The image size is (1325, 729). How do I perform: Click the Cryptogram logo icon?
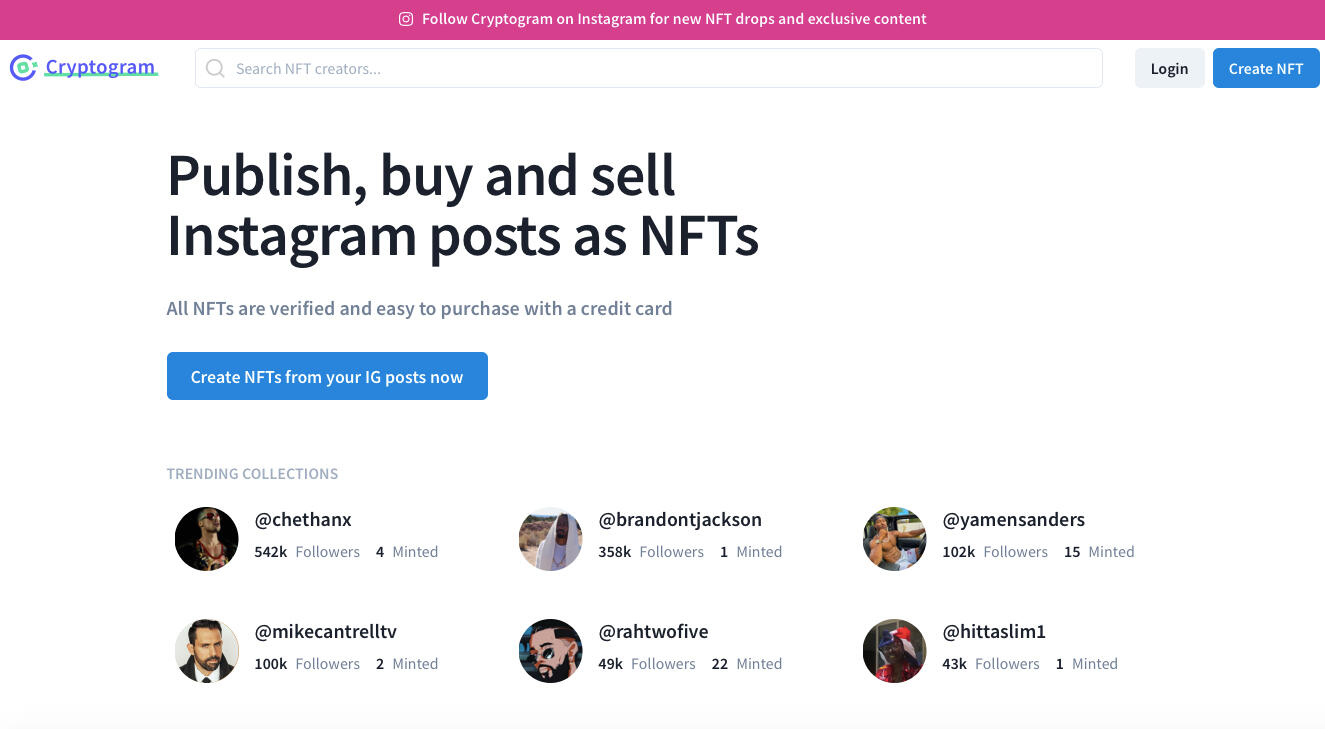point(23,68)
